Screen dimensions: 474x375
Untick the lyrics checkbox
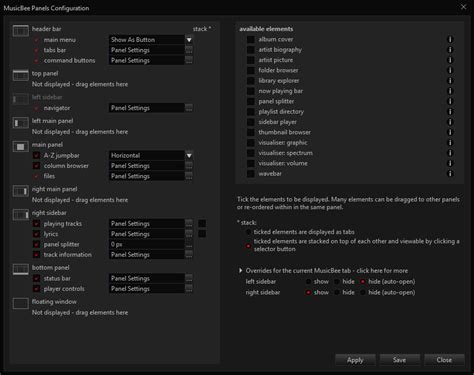[36, 234]
